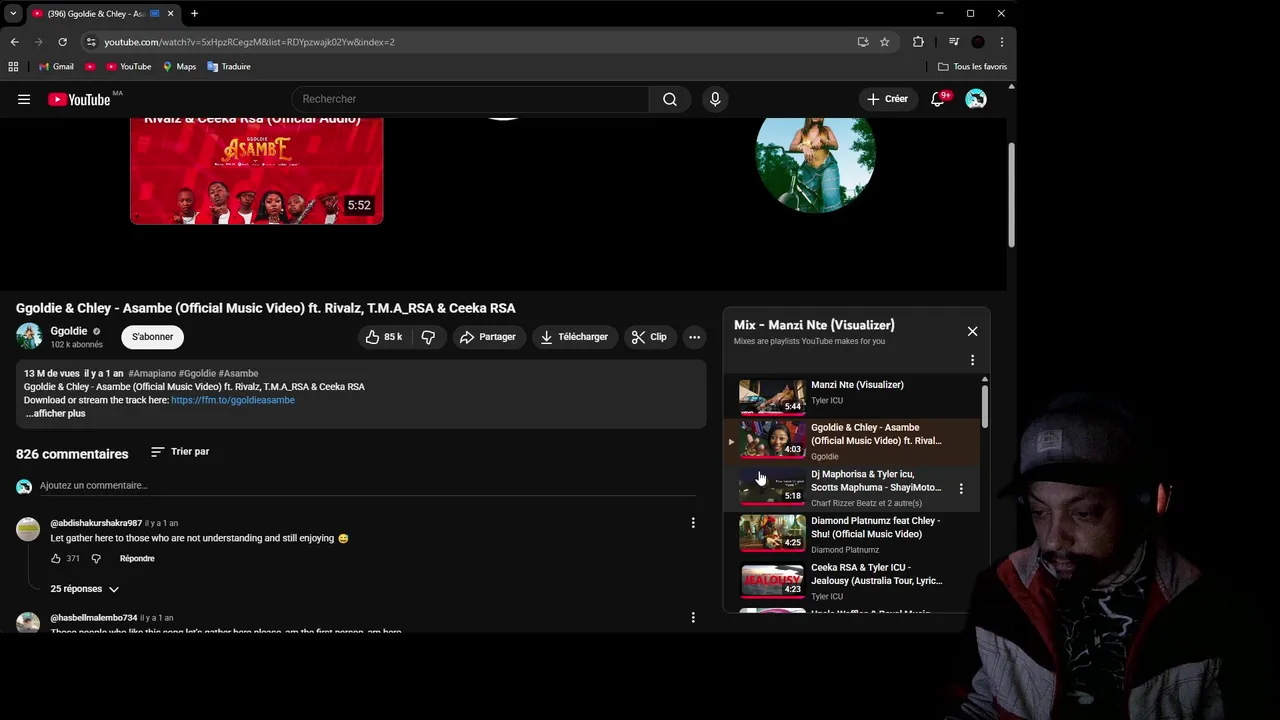Click the search magnifier button
Image resolution: width=1280 pixels, height=720 pixels.
pyautogui.click(x=670, y=99)
